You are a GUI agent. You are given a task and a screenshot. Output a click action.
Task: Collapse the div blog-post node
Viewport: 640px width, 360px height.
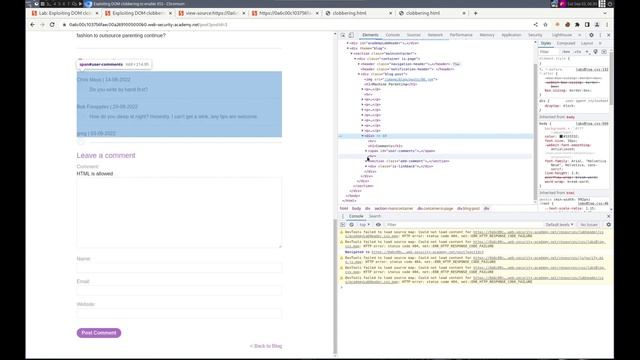coord(359,74)
